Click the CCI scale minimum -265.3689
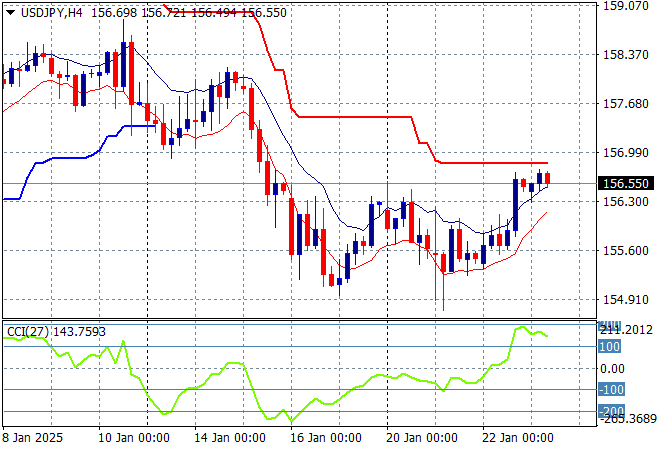 [628, 419]
